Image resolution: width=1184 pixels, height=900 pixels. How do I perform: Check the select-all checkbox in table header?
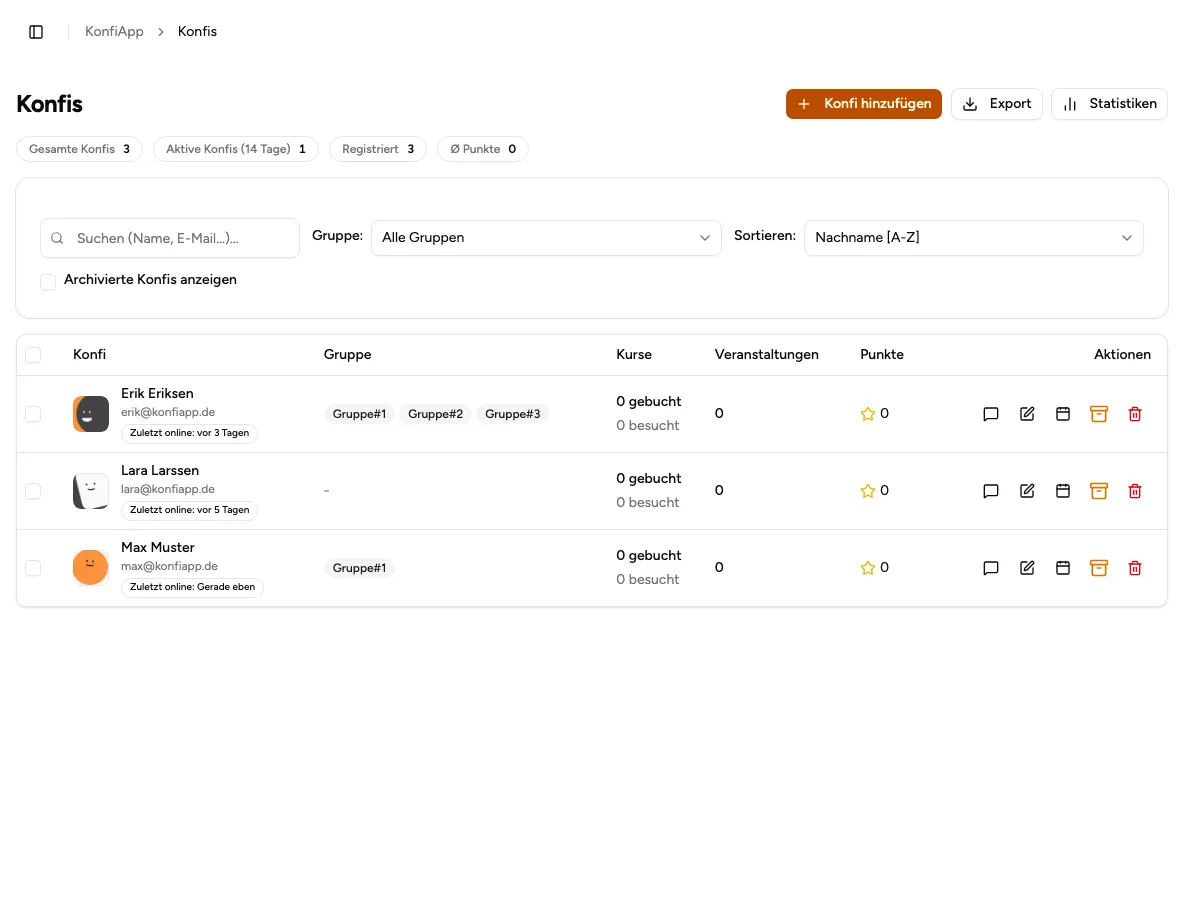coord(33,355)
